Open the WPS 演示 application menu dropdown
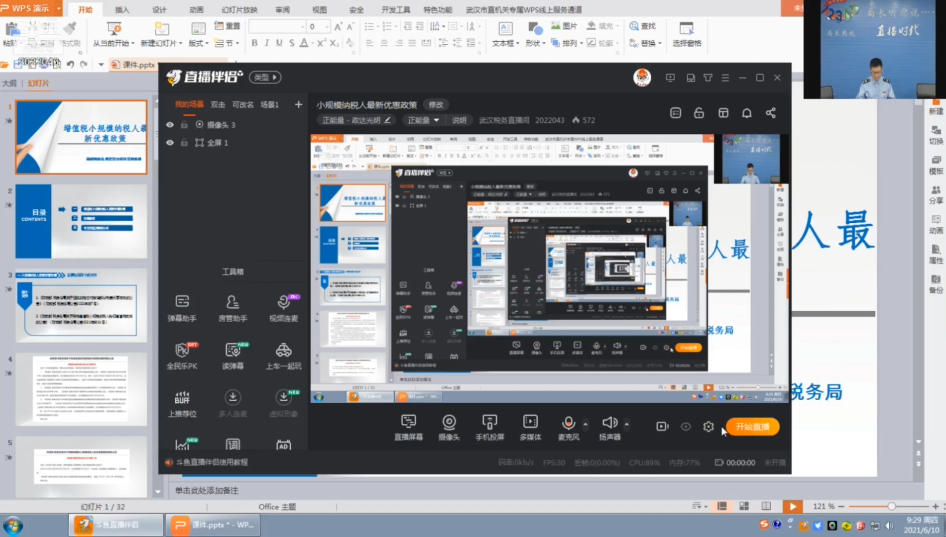Viewport: 946px width, 537px height. coord(59,8)
